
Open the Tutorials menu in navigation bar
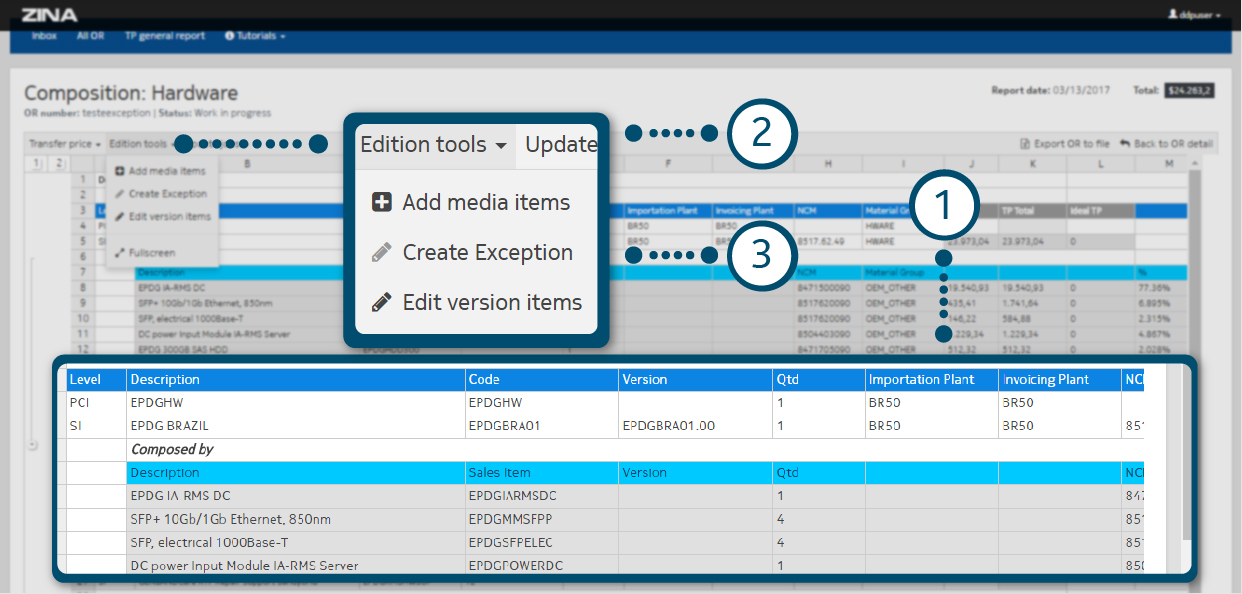(x=260, y=36)
